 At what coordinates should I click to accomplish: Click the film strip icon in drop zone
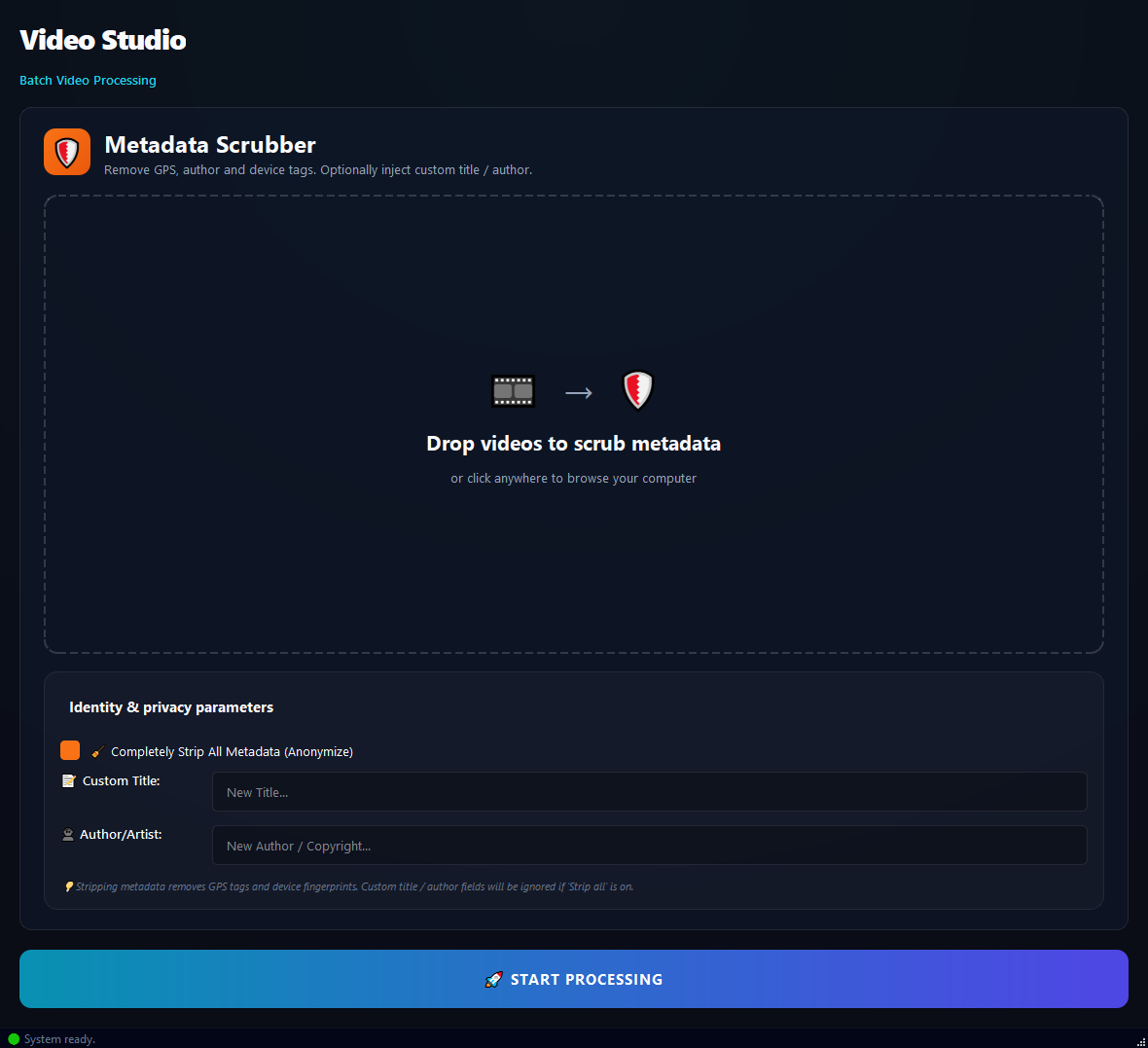tap(513, 390)
